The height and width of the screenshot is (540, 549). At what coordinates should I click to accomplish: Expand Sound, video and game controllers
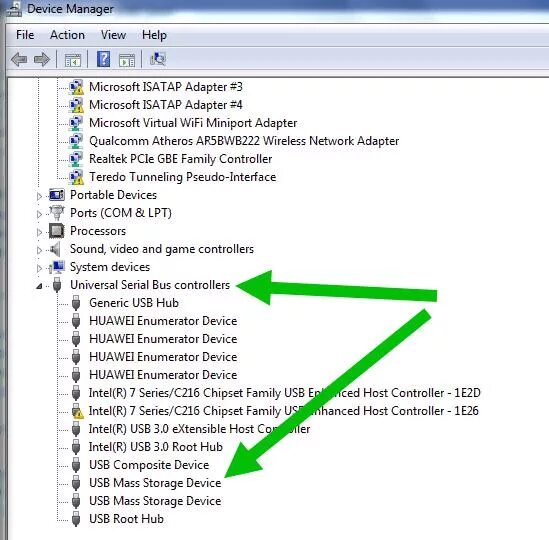pos(39,250)
